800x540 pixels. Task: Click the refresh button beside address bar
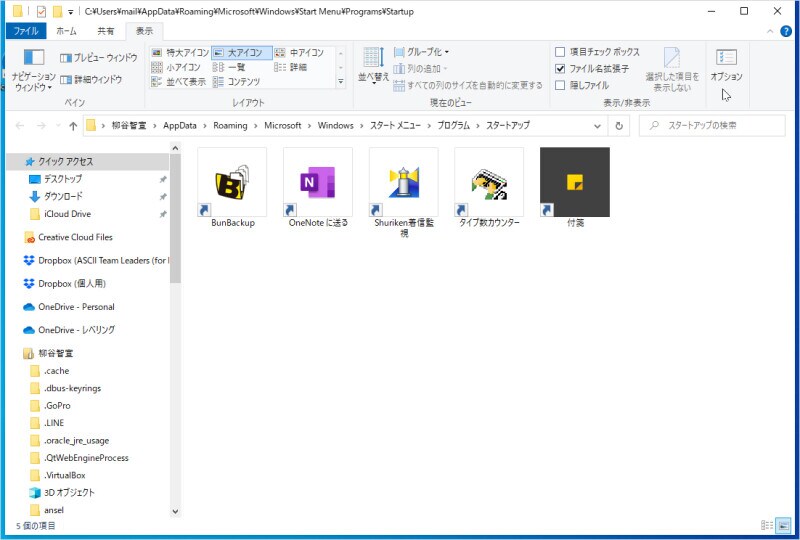(x=619, y=126)
